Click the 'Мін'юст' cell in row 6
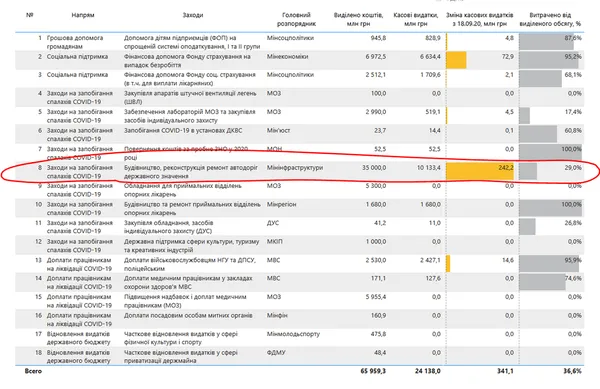Screen dimensions: 600x389 point(278,130)
